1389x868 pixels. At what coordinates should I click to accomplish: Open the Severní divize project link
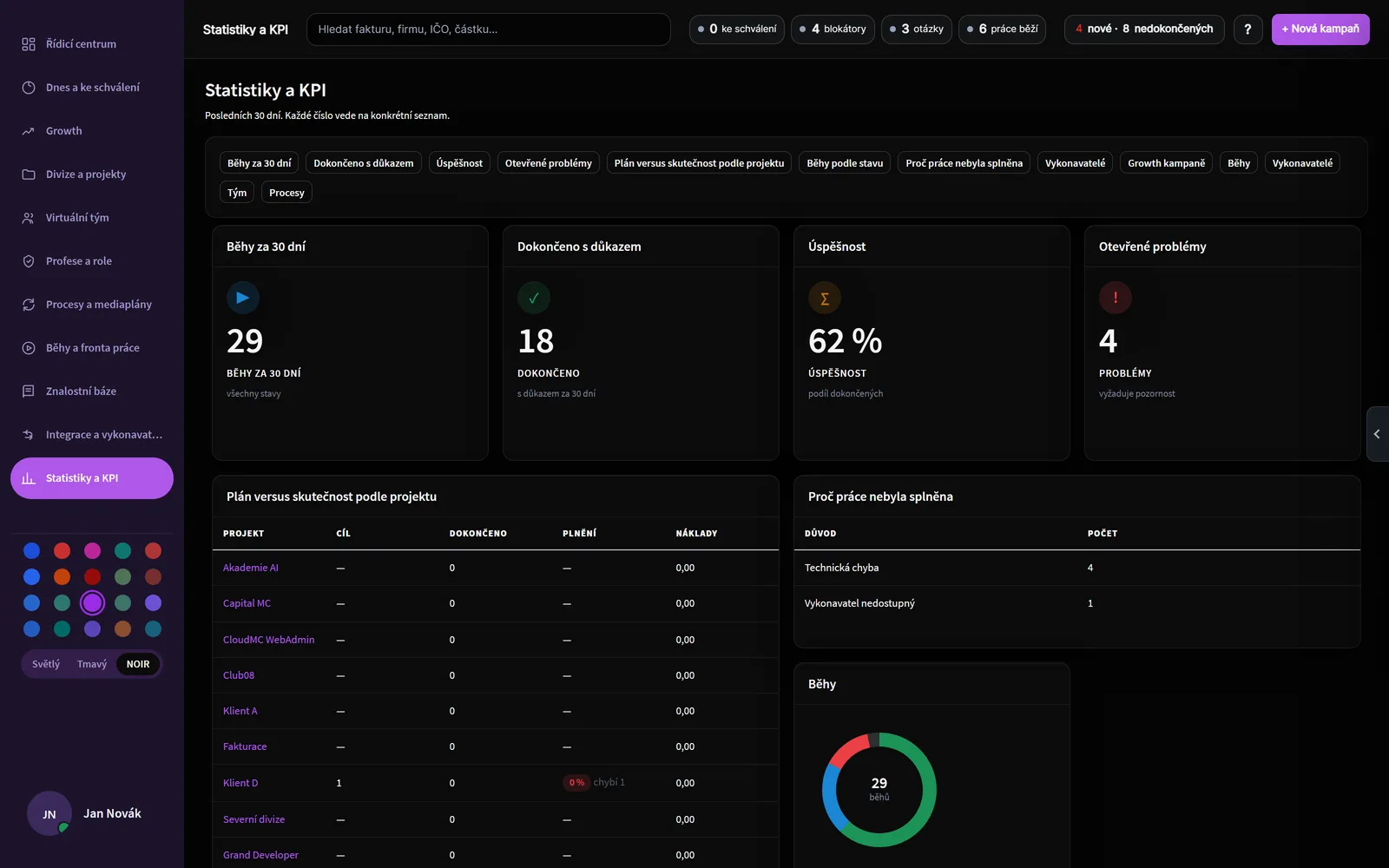(253, 819)
